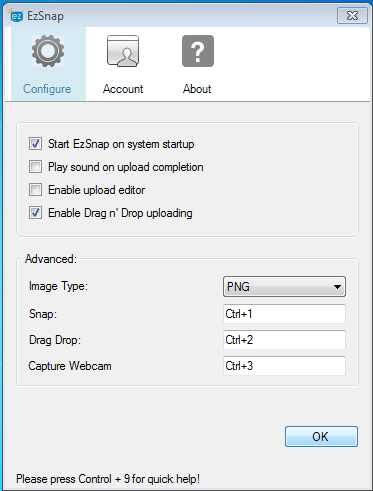Select the Capture Webcam hotkey field Ctrl+3
373x491 pixels.
[284, 366]
